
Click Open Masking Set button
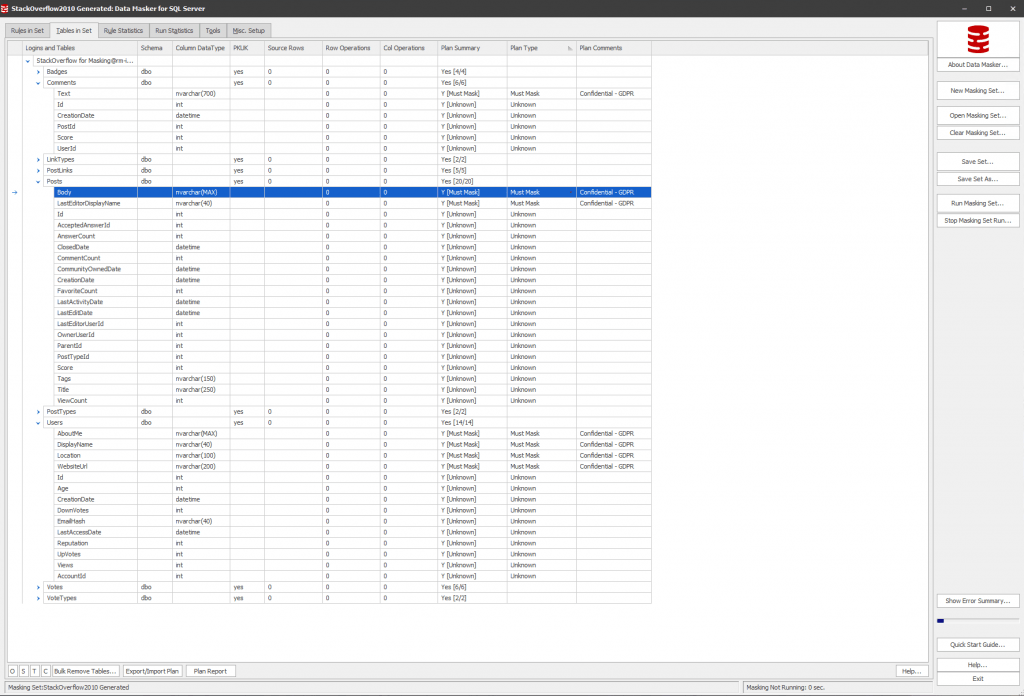[978, 116]
